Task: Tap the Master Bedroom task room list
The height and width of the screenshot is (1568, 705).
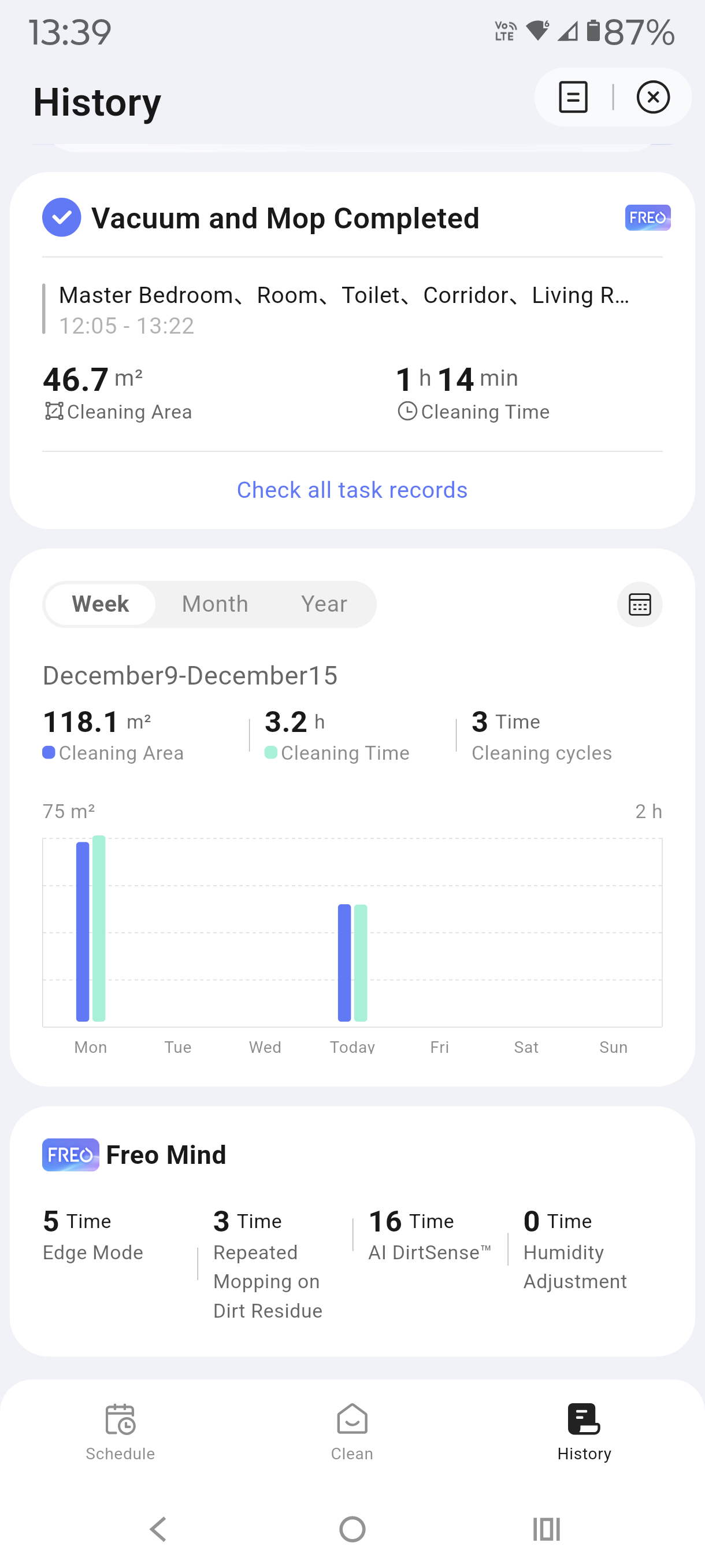Action: tap(344, 295)
